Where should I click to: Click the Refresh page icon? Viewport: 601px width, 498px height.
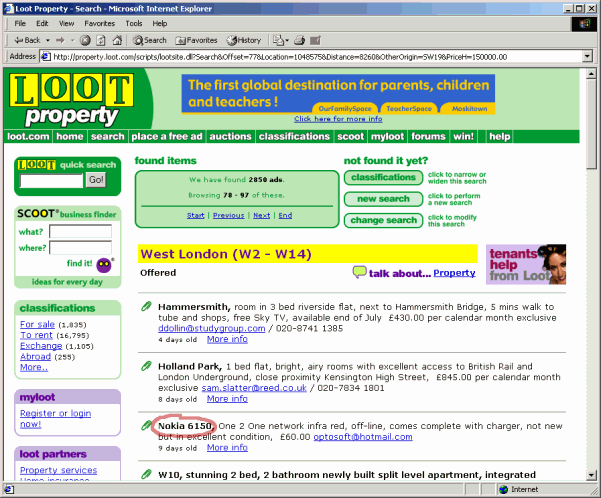(x=101, y=40)
